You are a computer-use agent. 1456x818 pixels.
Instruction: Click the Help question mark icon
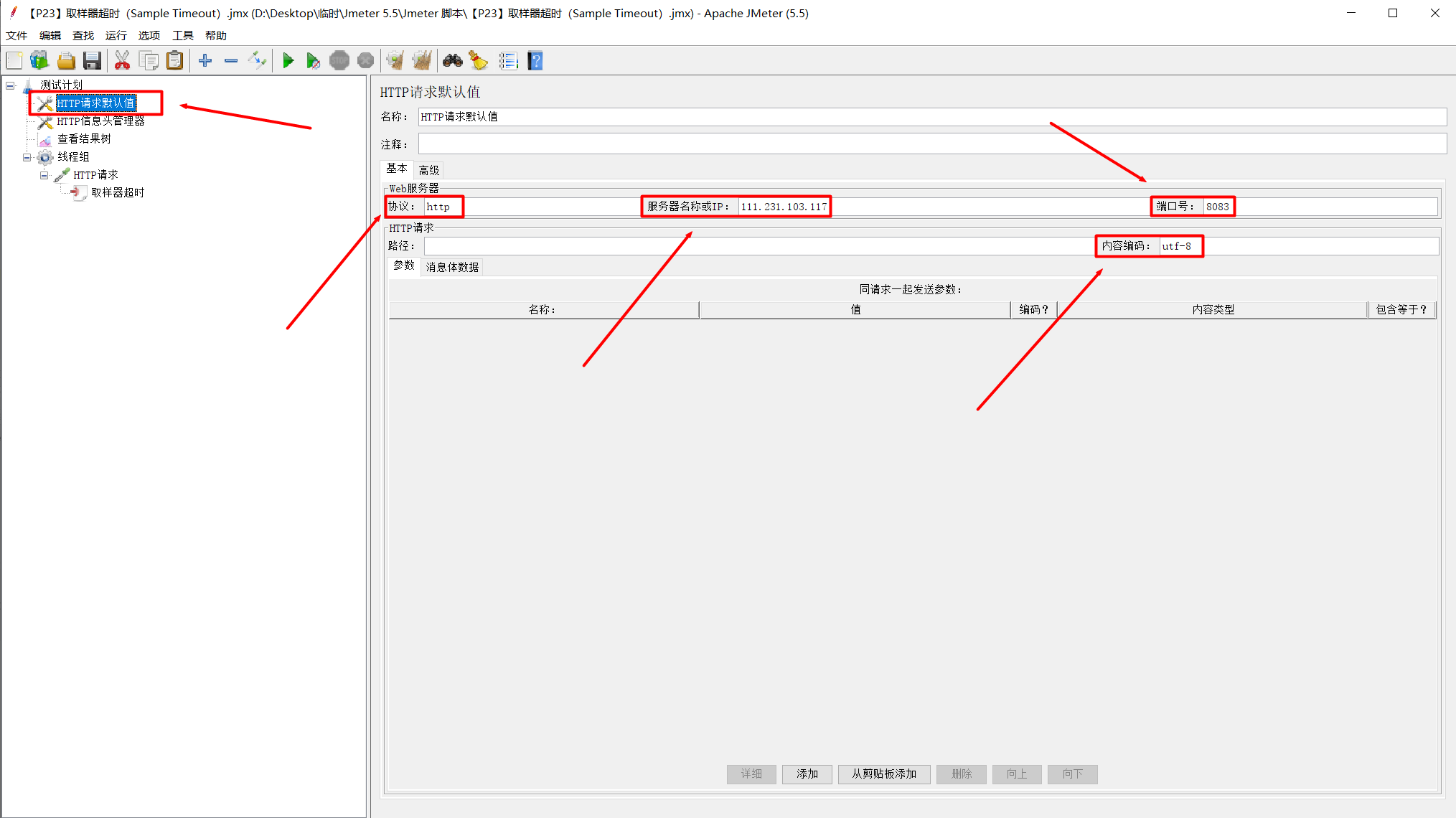pyautogui.click(x=535, y=61)
